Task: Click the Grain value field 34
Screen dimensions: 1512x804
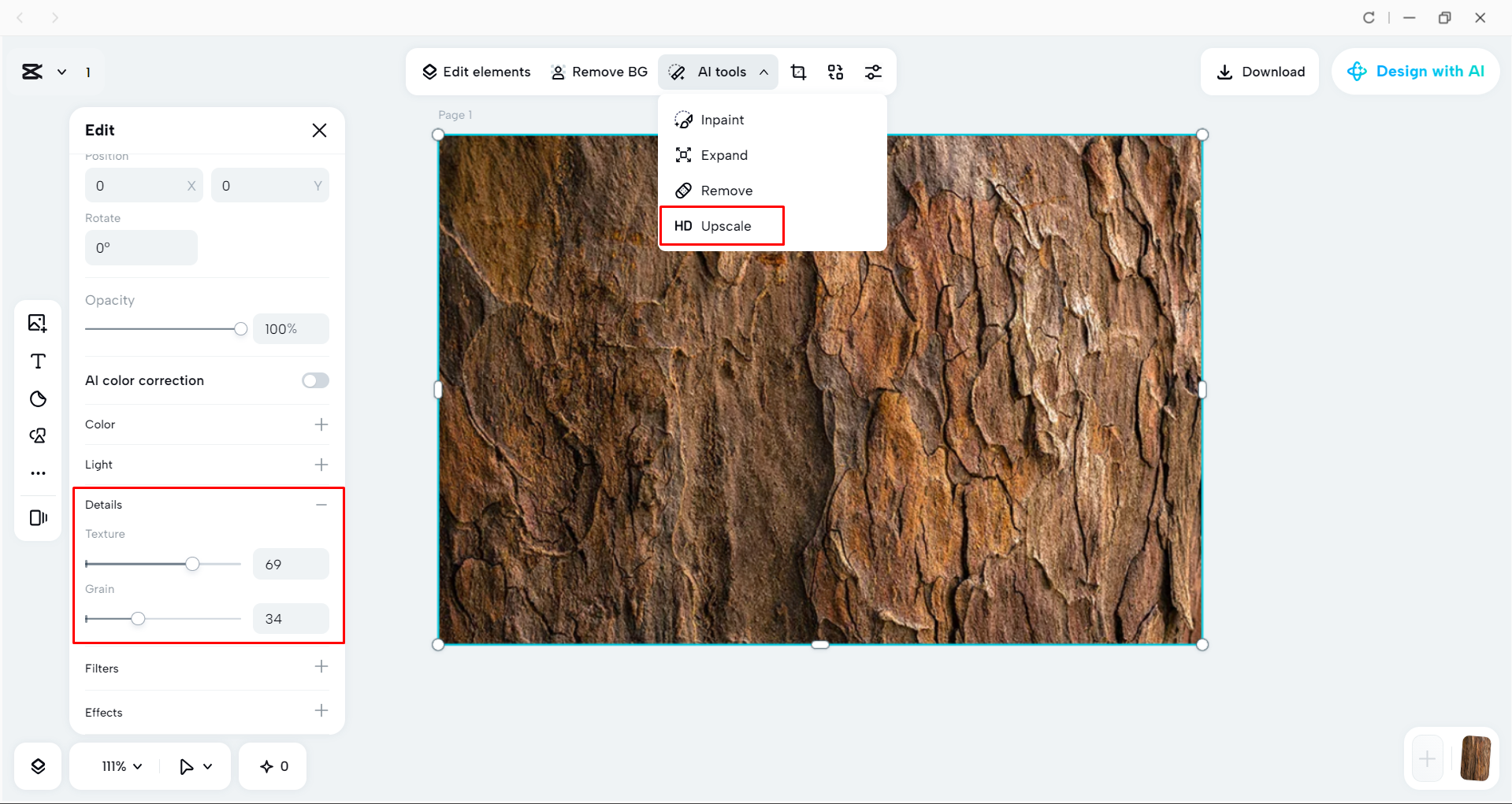Action: click(x=291, y=618)
